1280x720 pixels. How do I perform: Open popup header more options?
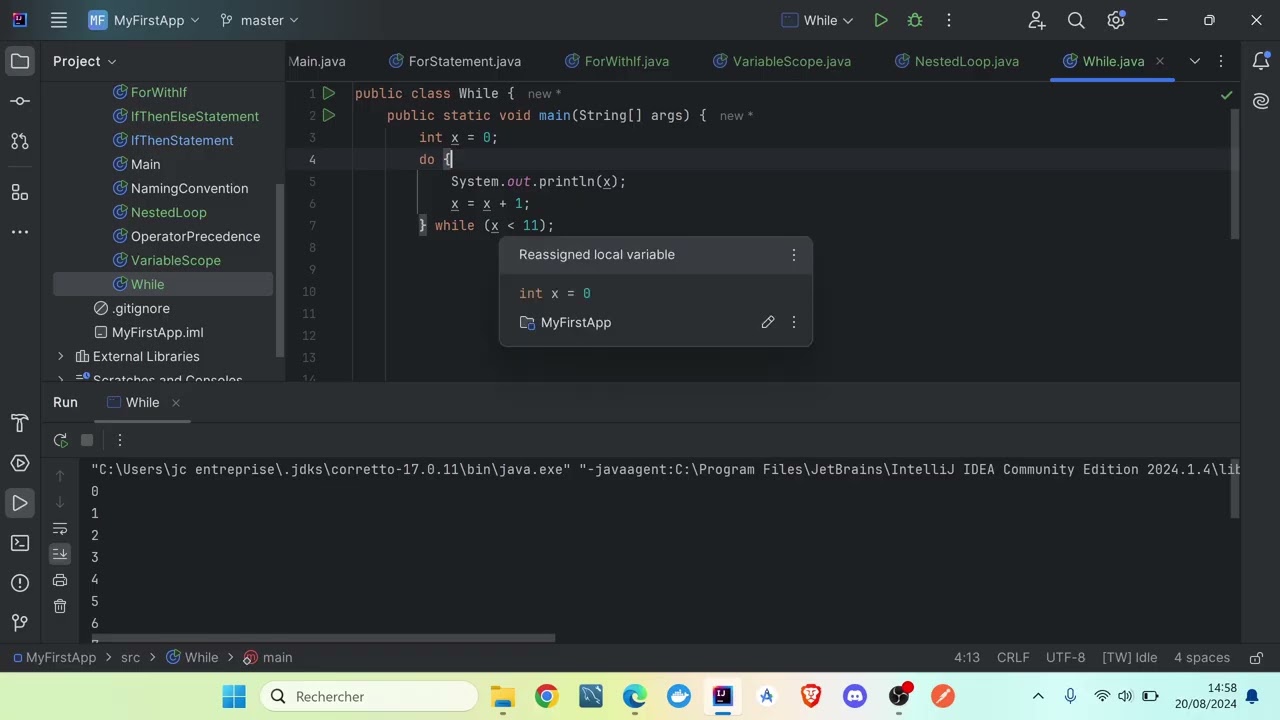(794, 255)
